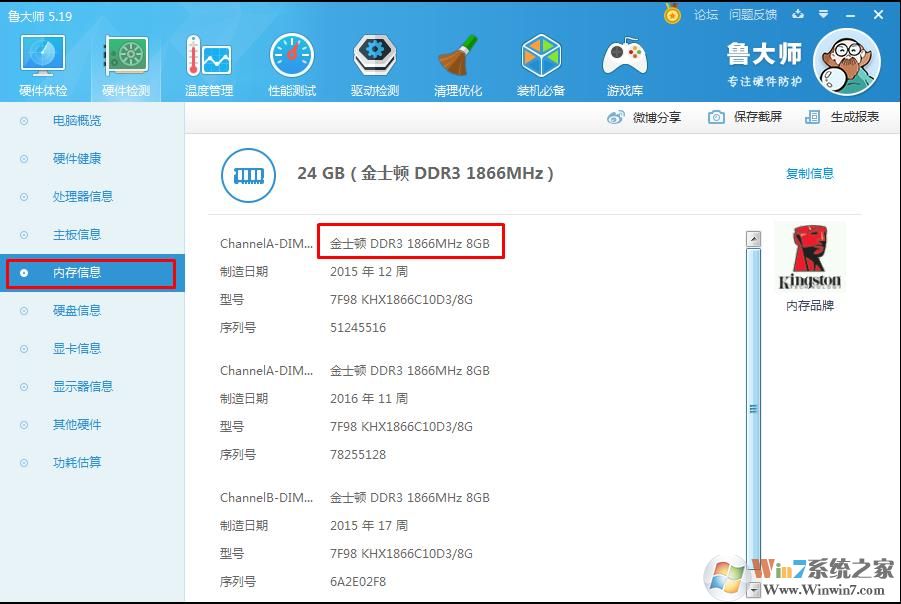Open 清理优化 cleanup broom icon
Viewport: 901px width, 604px height.
[458, 56]
